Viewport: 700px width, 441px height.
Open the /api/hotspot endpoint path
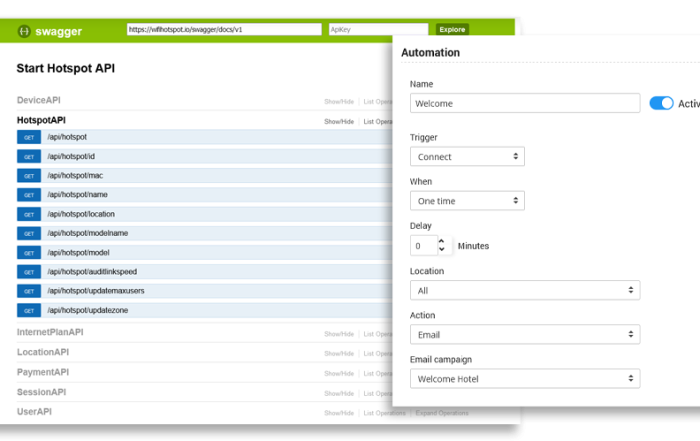(x=67, y=137)
